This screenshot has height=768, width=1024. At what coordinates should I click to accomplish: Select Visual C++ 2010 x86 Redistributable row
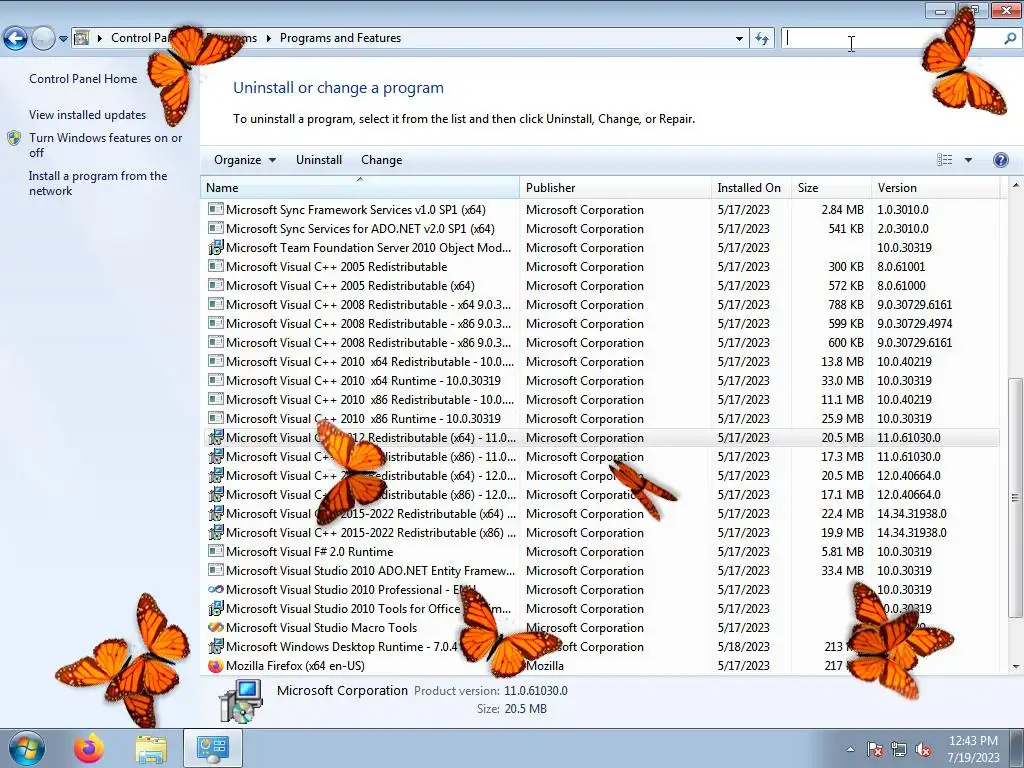[600, 400]
